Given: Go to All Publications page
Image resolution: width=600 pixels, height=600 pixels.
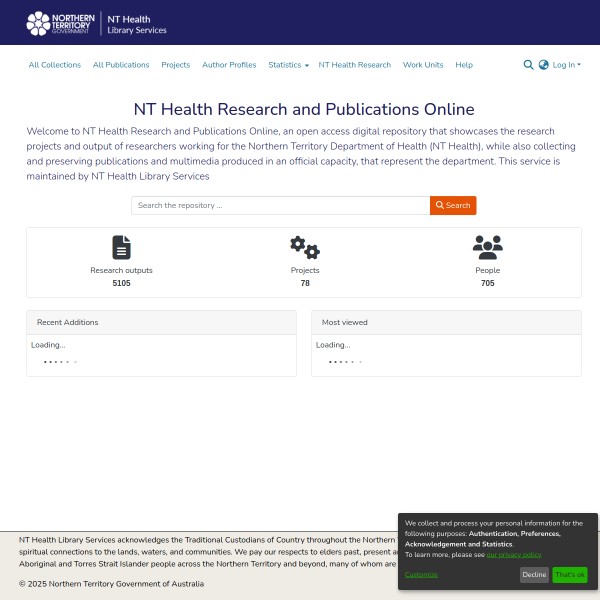Looking at the screenshot, I should pyautogui.click(x=121, y=65).
